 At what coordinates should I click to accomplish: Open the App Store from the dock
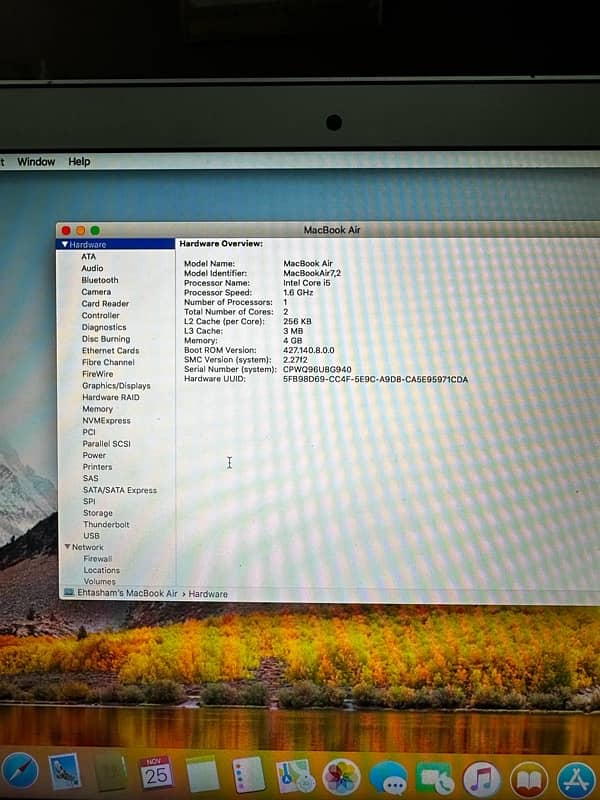click(x=577, y=780)
